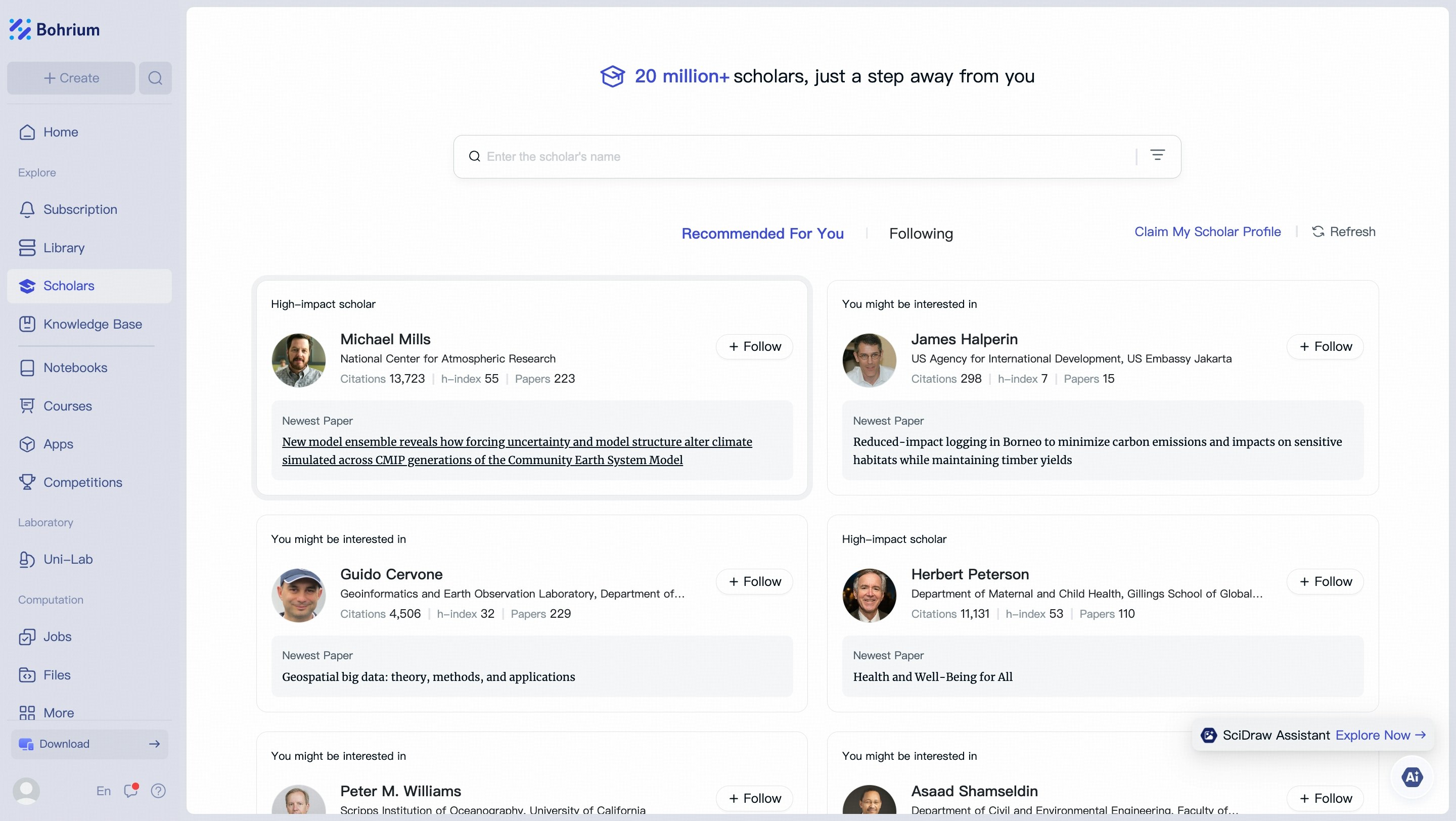Click the name Michael Mills

pyautogui.click(x=385, y=339)
